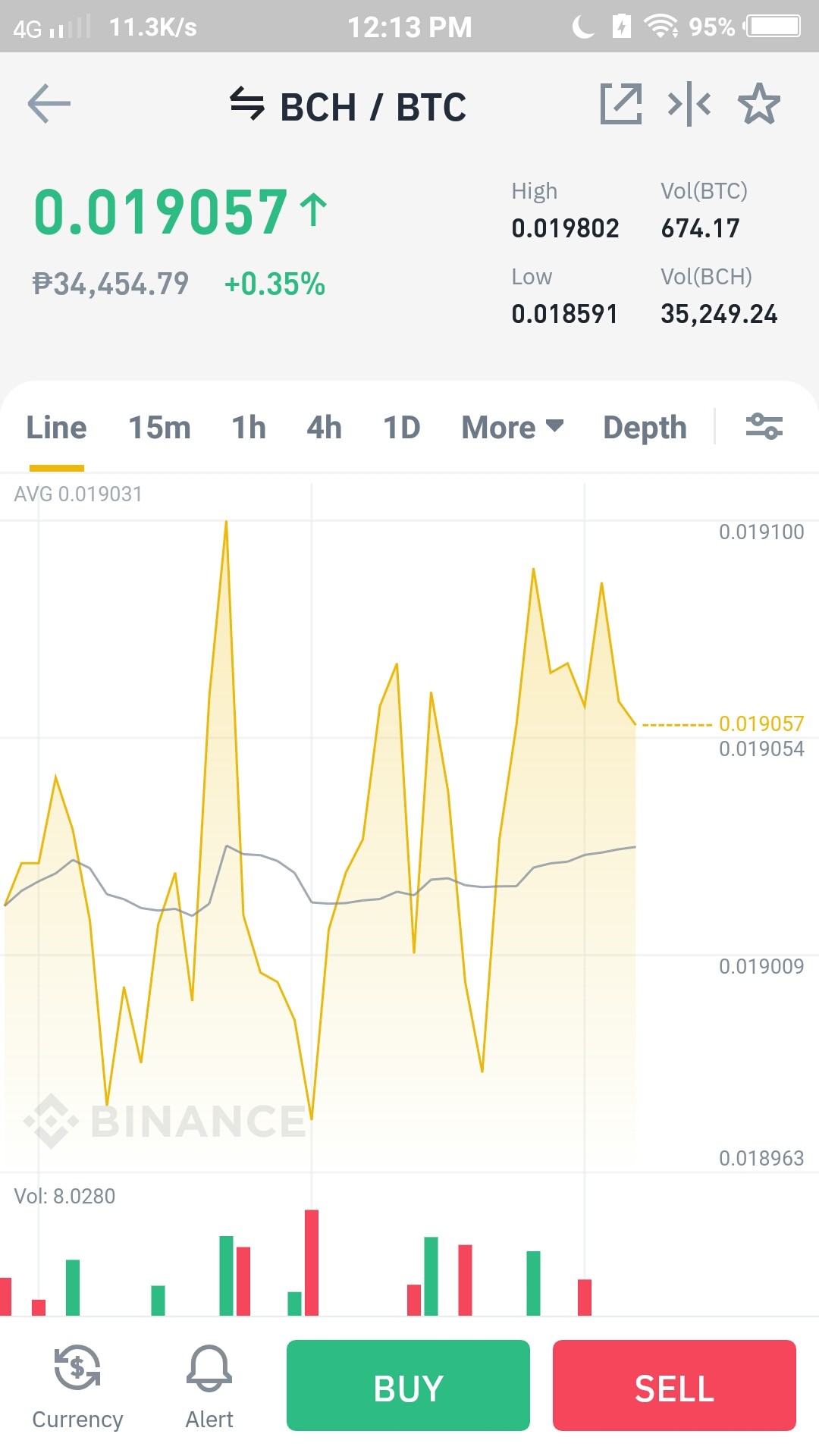Tap the Currency conversion icon
Viewport: 819px width, 1456px height.
(77, 1368)
